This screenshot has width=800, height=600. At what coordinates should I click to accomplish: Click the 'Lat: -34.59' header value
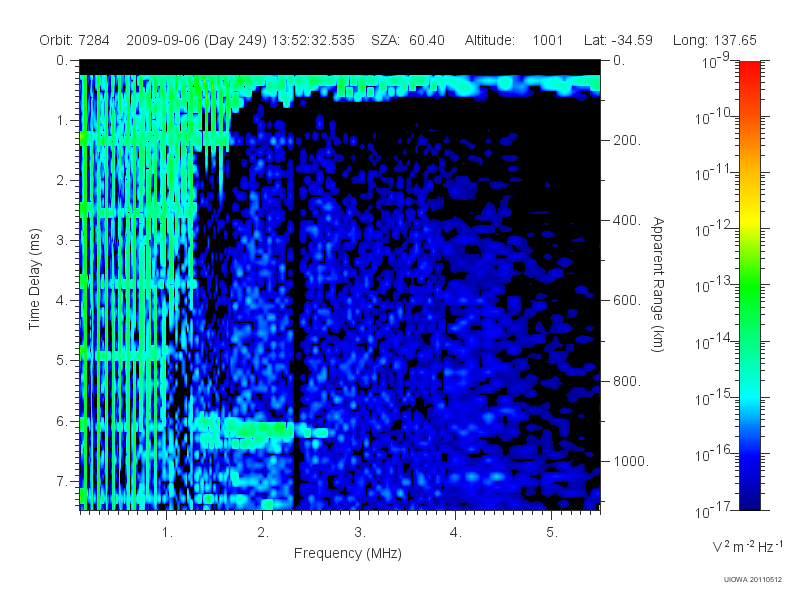pos(618,40)
